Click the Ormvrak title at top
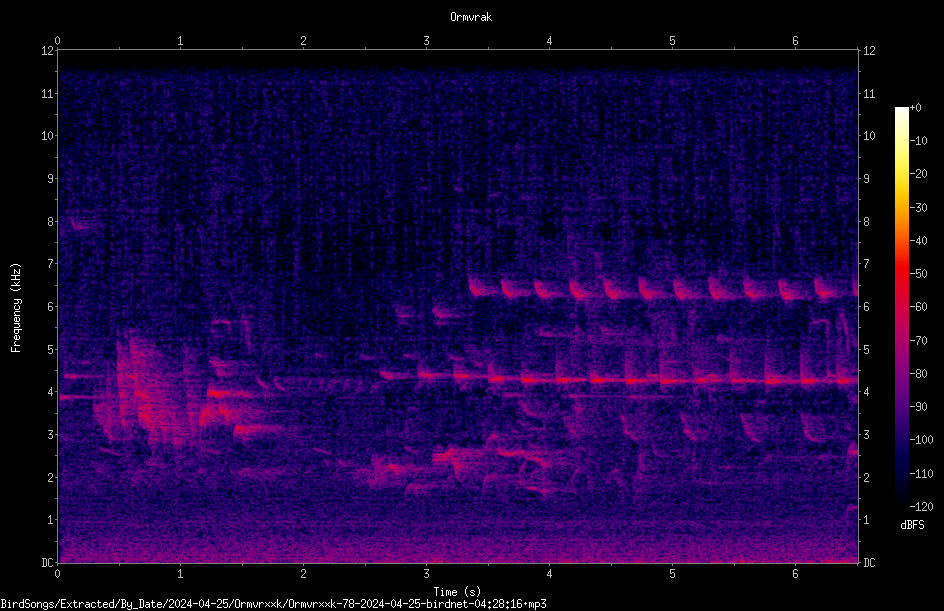The image size is (944, 611). coord(471,17)
